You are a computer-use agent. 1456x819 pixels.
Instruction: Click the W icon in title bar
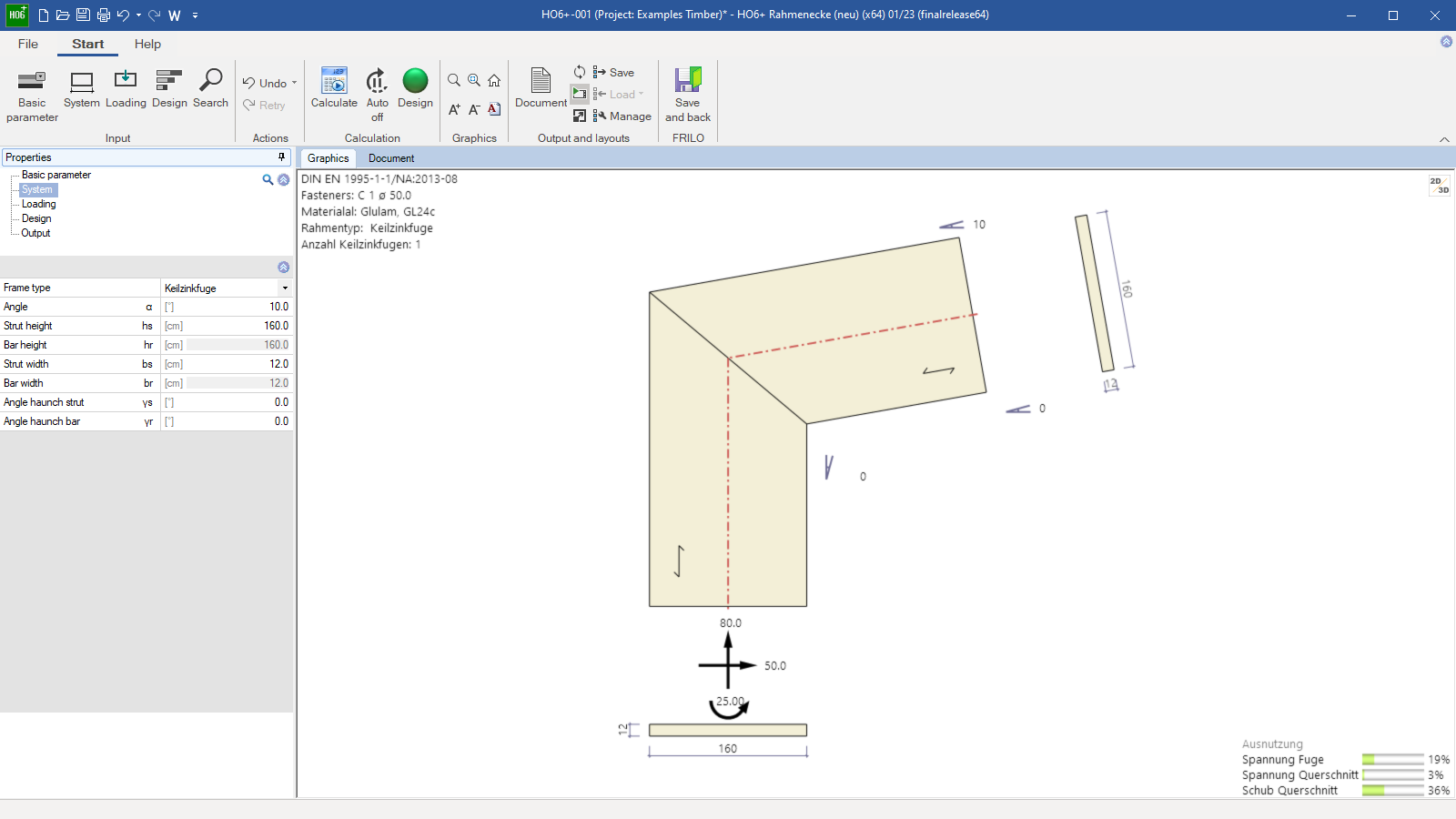coord(175,15)
